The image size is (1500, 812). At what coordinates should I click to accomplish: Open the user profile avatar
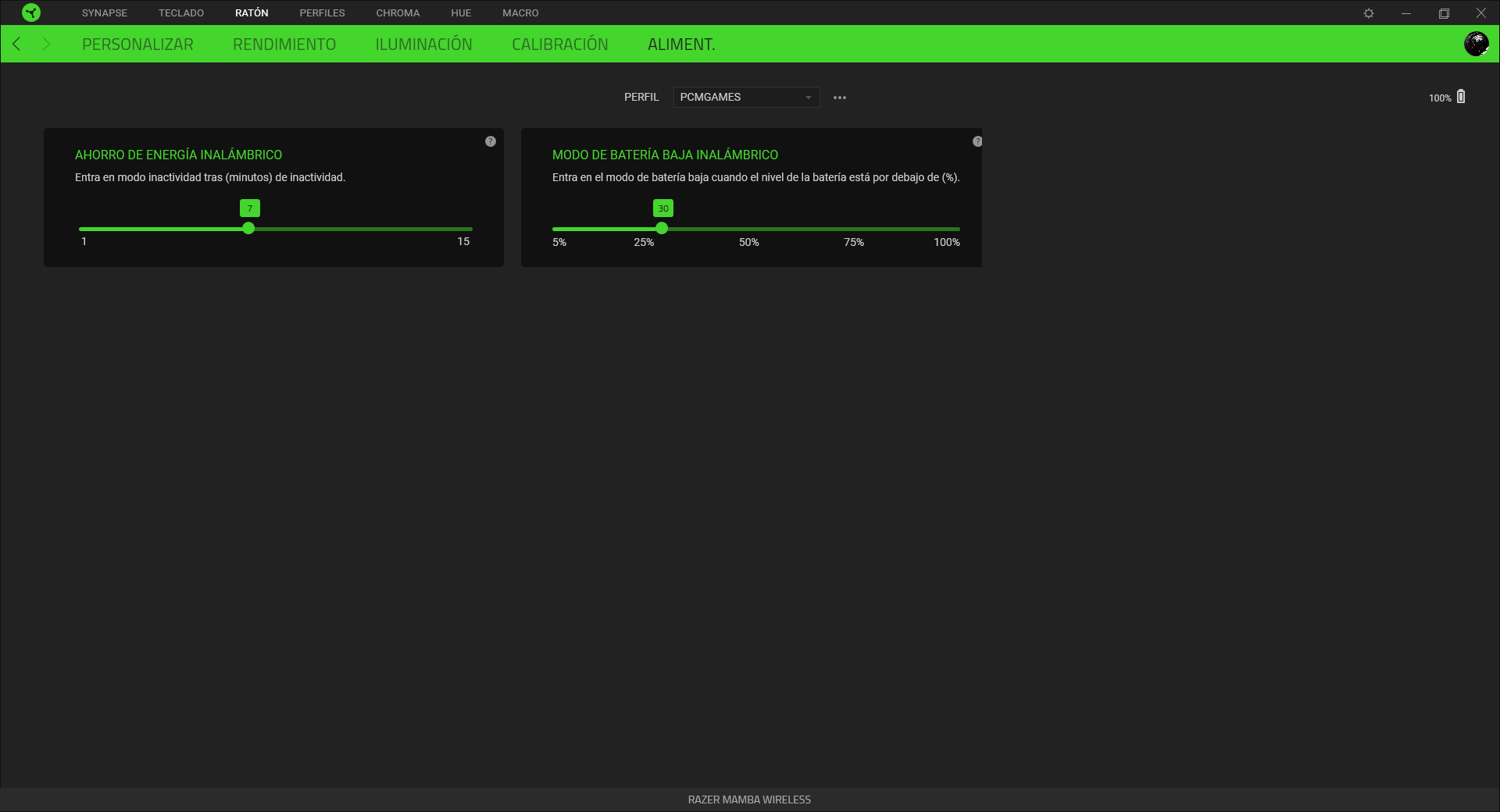(1476, 44)
